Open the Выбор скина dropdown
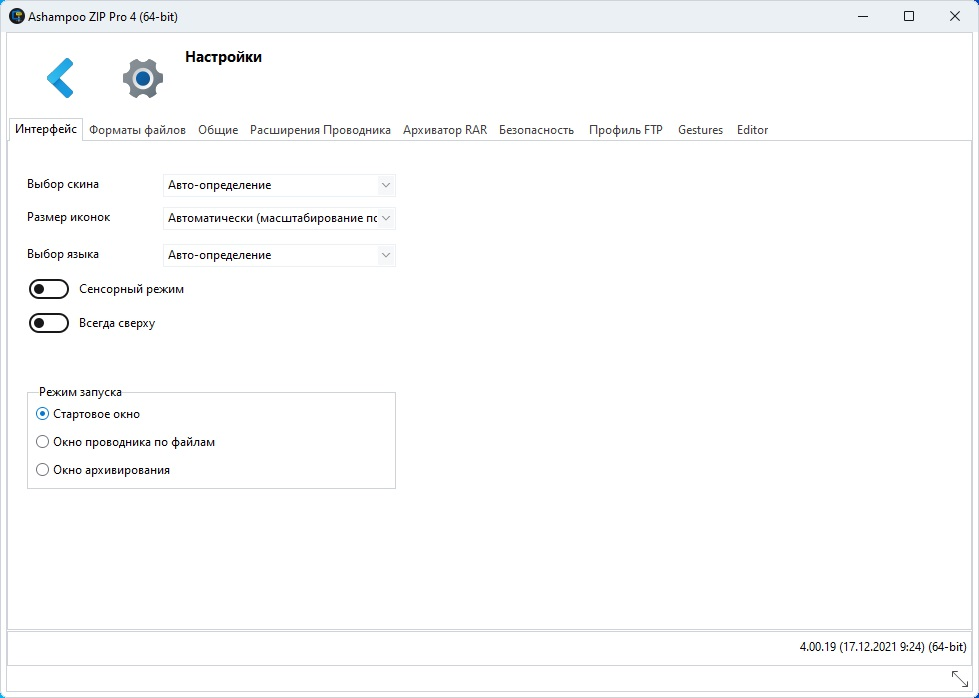 pos(279,185)
